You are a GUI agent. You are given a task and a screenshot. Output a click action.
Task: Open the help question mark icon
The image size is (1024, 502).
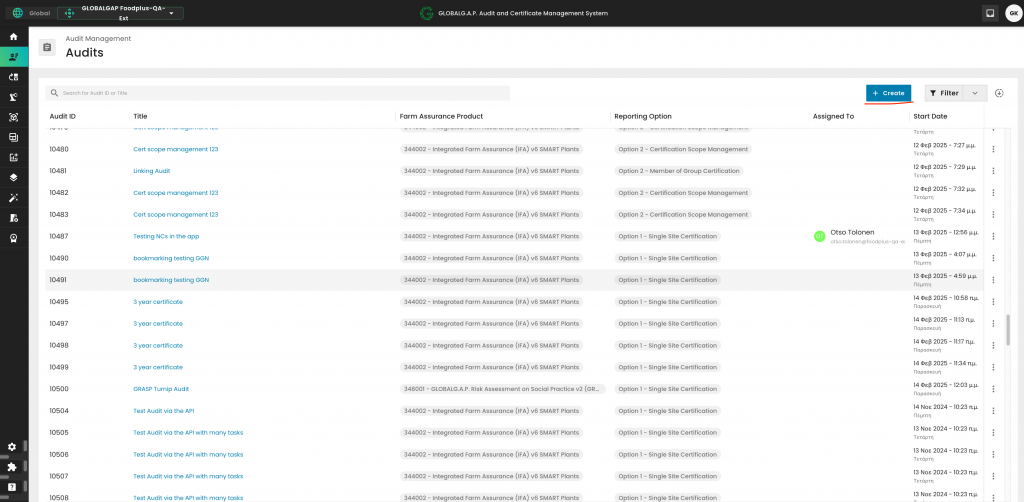click(12, 487)
